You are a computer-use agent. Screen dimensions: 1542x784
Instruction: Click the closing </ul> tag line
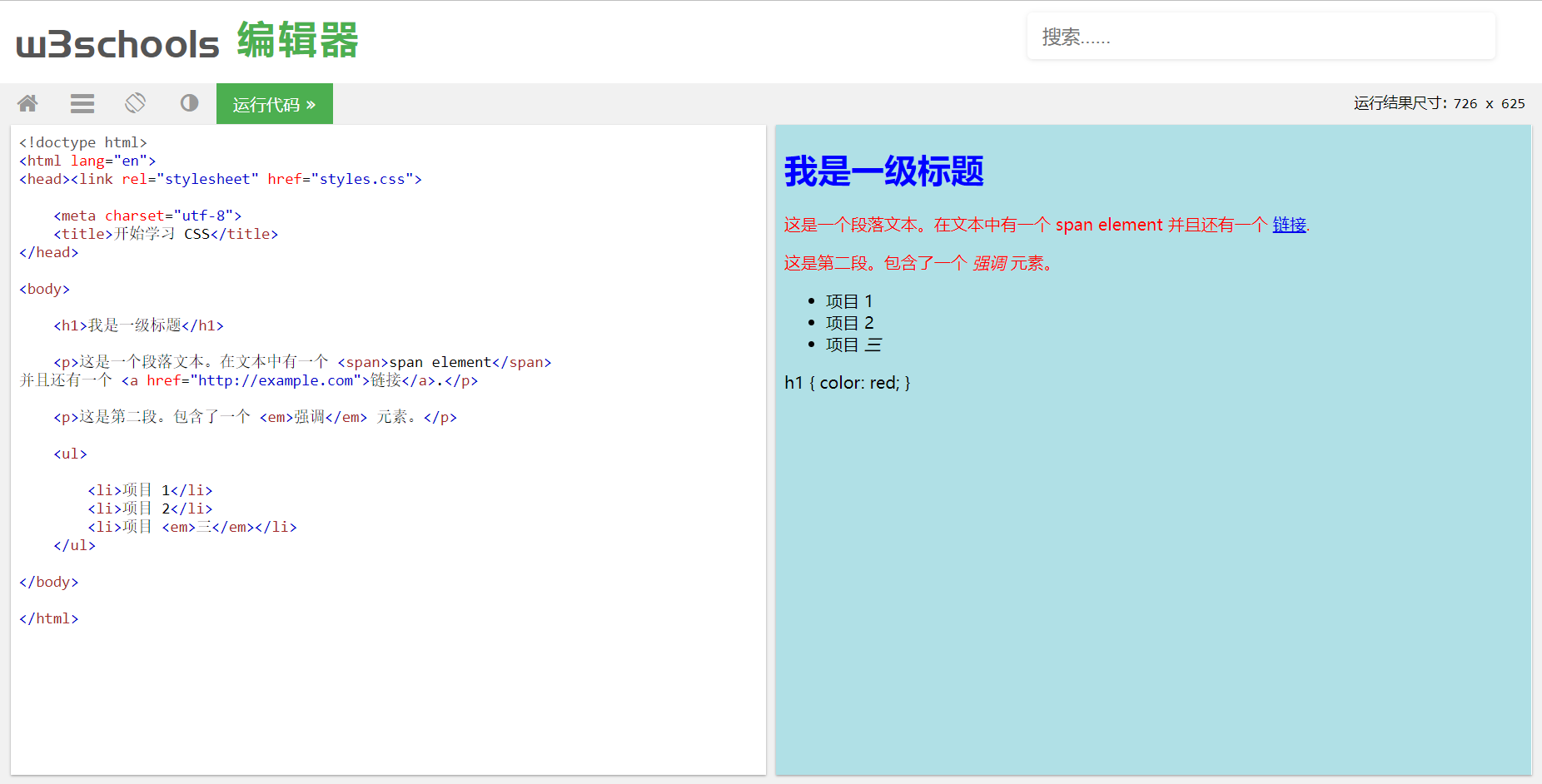(74, 545)
